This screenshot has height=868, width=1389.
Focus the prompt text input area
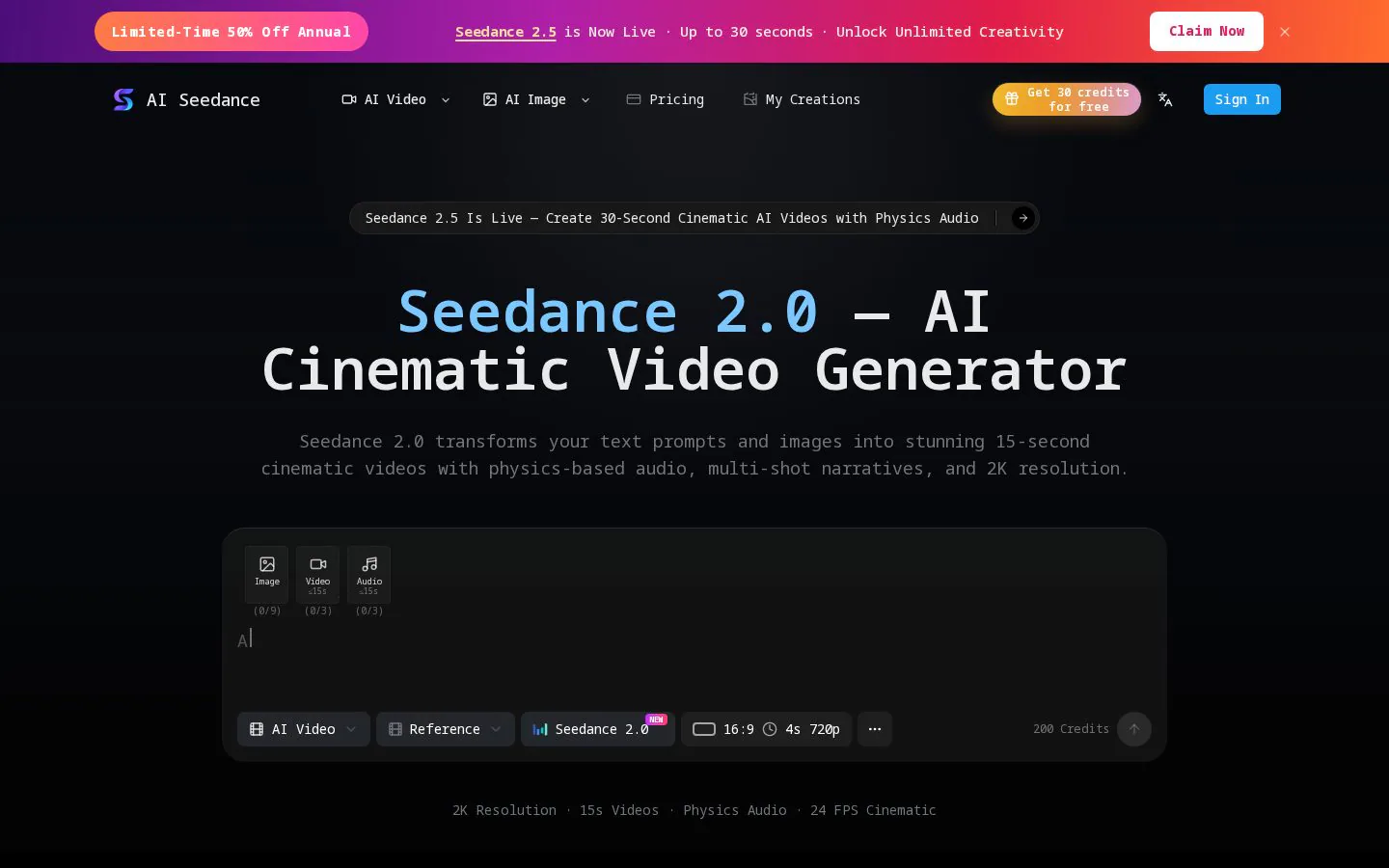coord(694,661)
